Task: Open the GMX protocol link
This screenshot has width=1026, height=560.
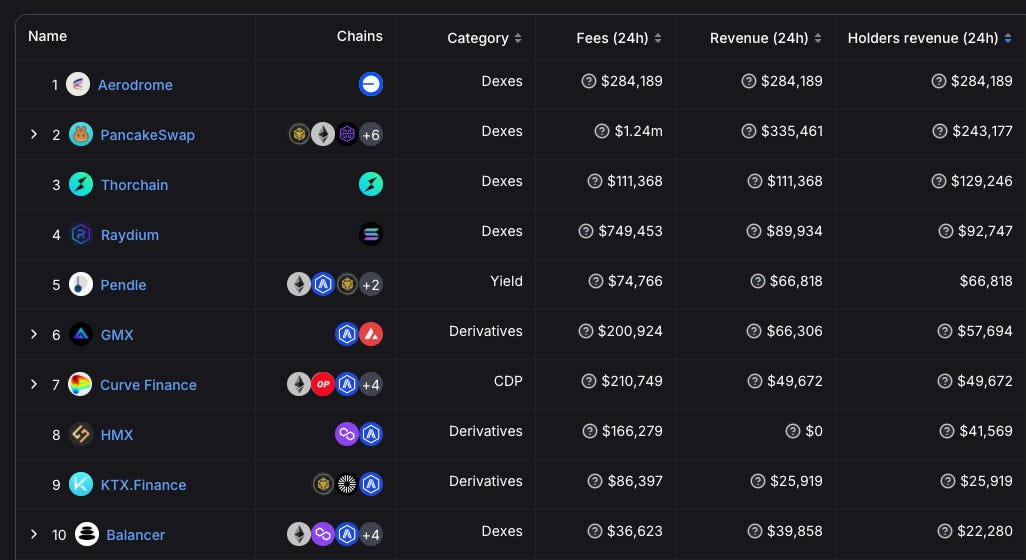Action: (117, 335)
